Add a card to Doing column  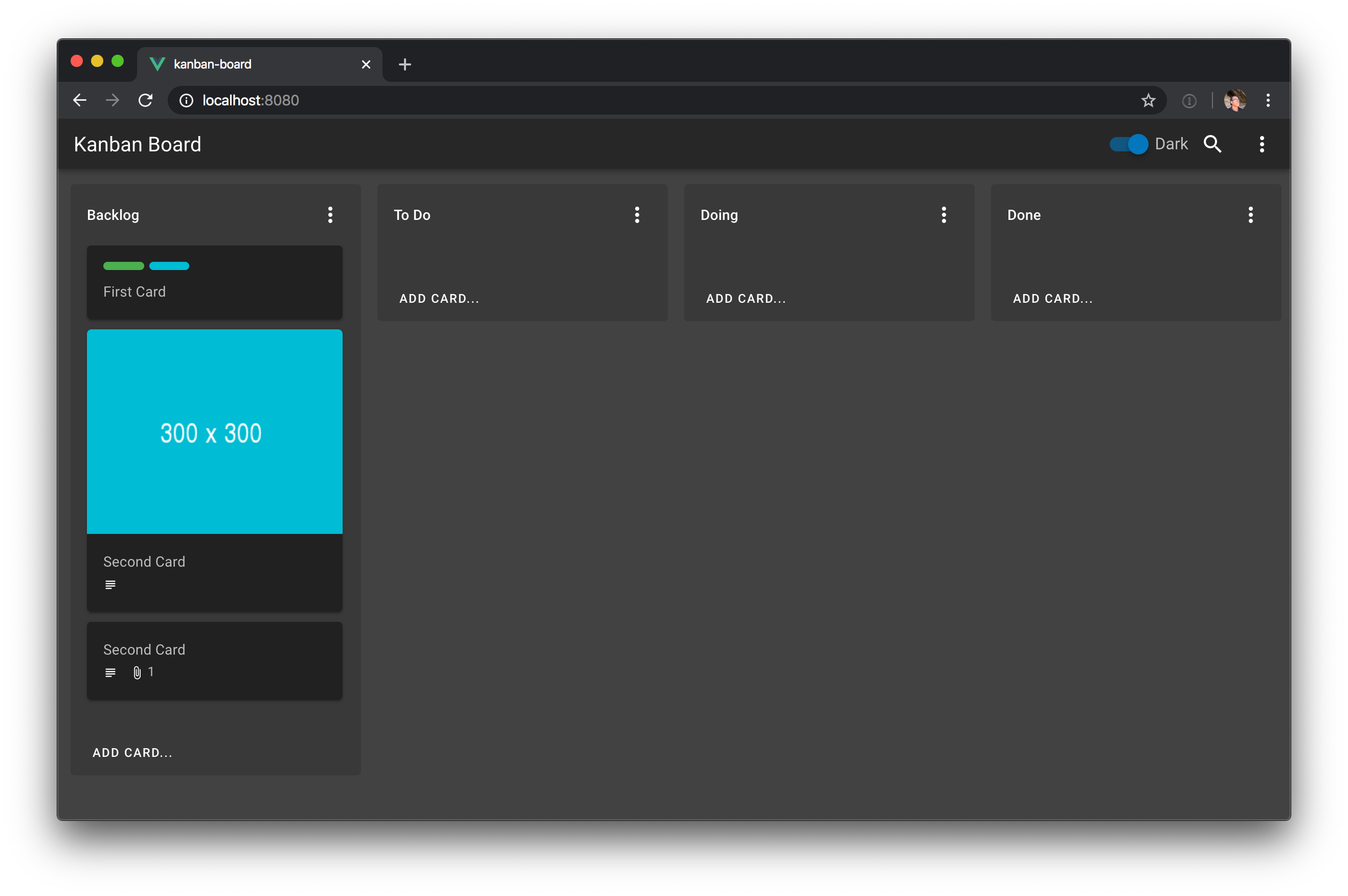746,298
